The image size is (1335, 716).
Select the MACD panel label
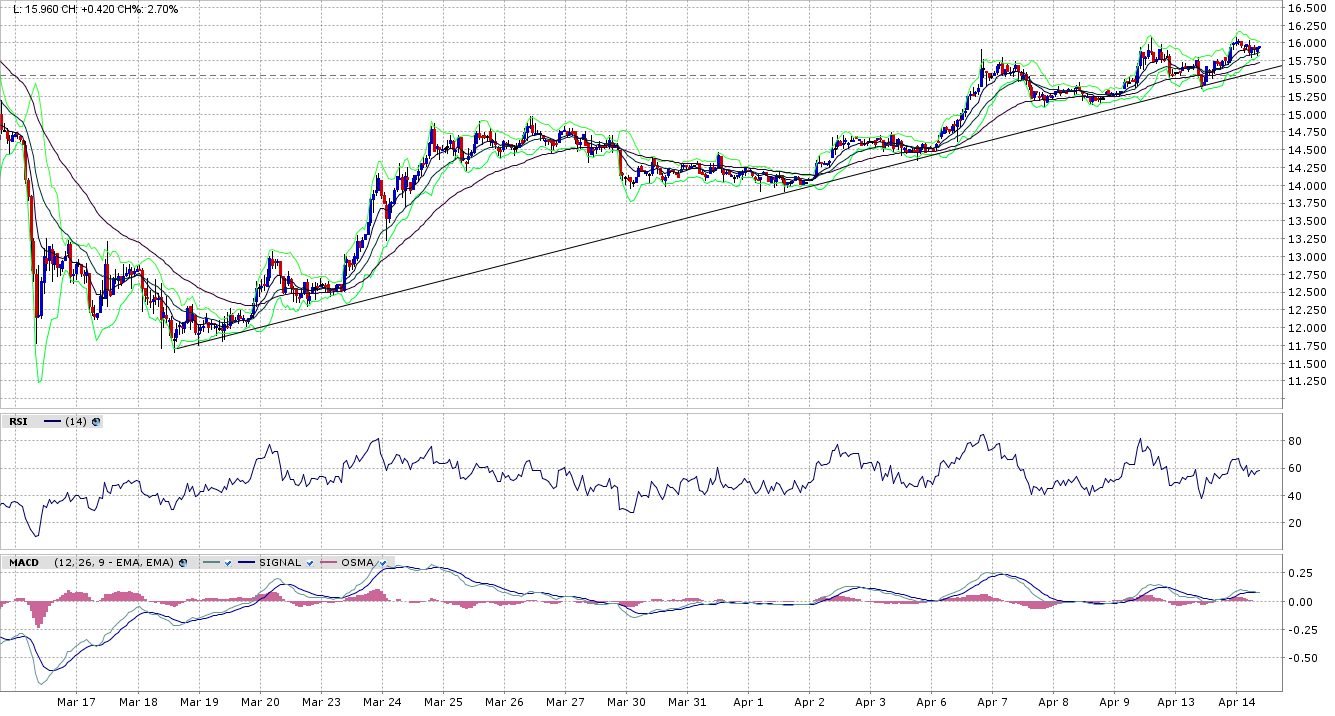[x=23, y=563]
